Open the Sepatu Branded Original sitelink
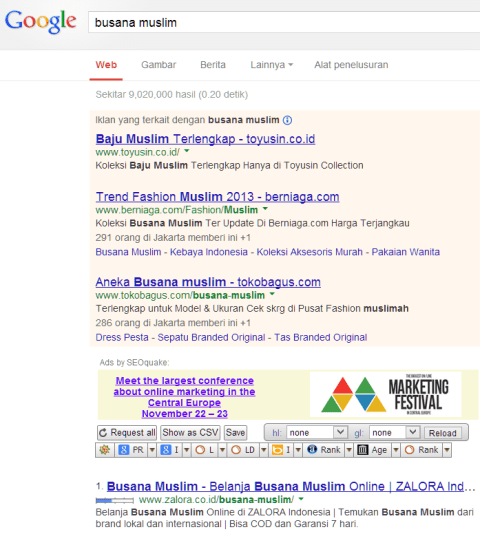480x534 pixels. (x=211, y=337)
